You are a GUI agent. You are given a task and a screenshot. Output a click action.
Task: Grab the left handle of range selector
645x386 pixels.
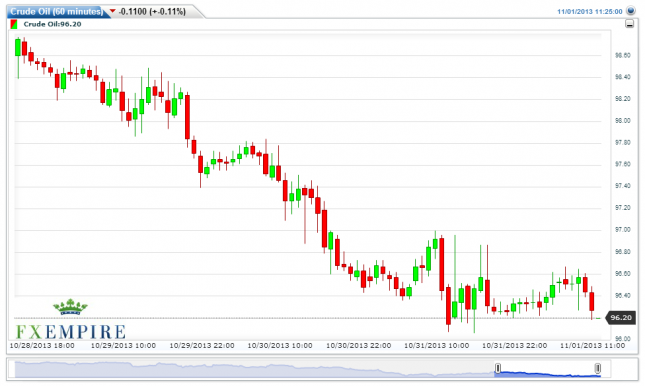(498, 368)
